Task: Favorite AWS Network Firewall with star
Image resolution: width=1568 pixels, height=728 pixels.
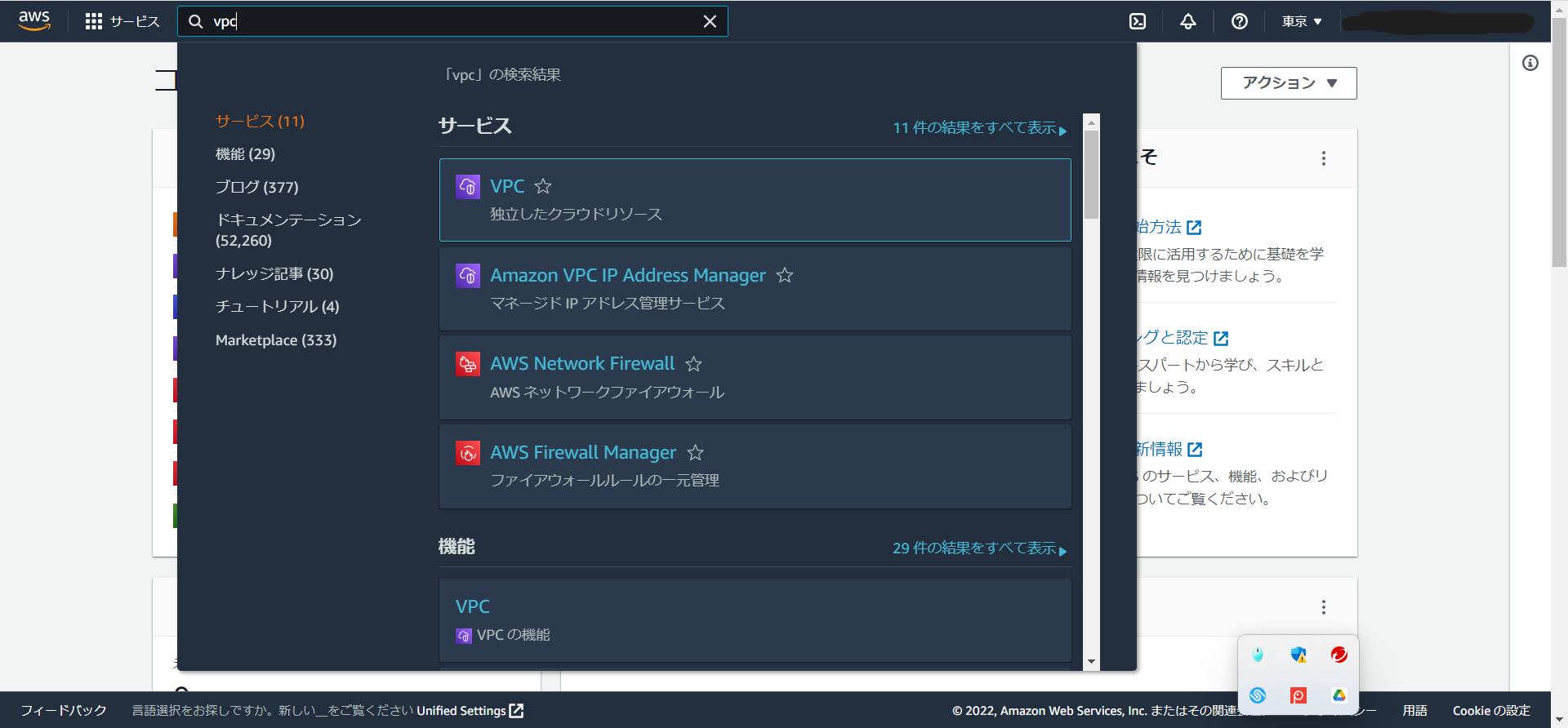Action: pos(694,363)
